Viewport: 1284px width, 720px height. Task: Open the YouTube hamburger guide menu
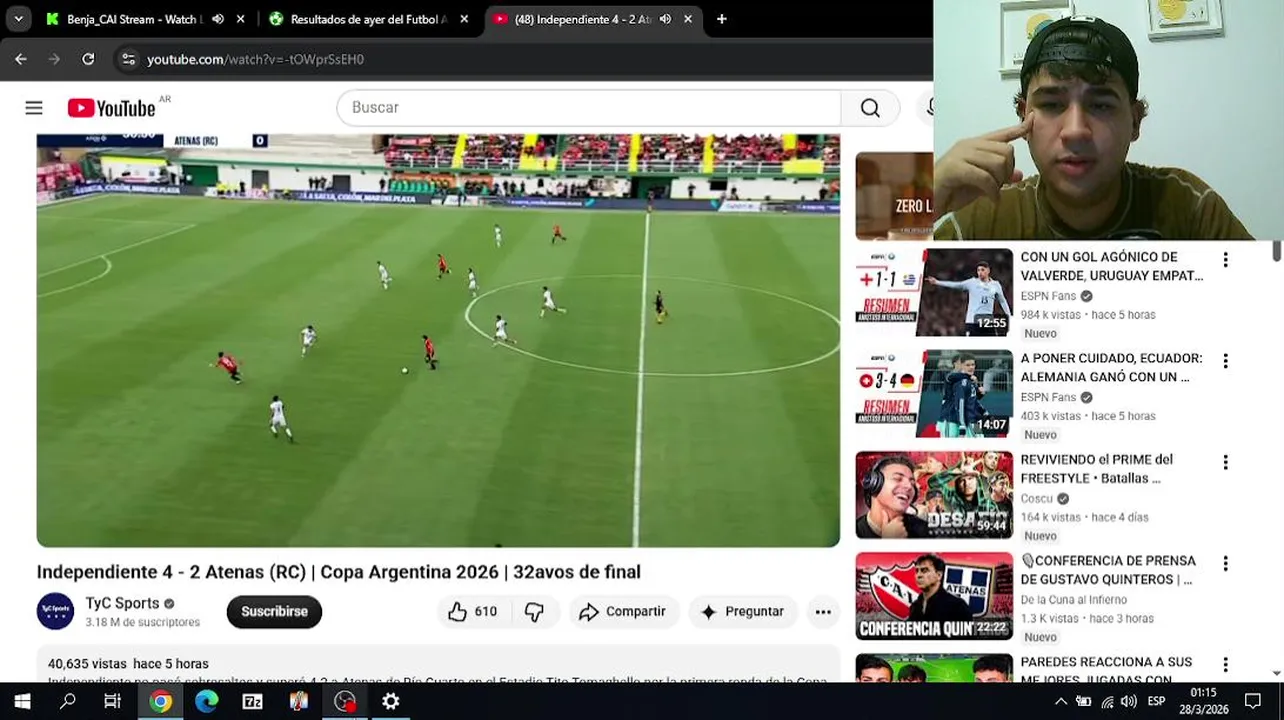click(34, 108)
